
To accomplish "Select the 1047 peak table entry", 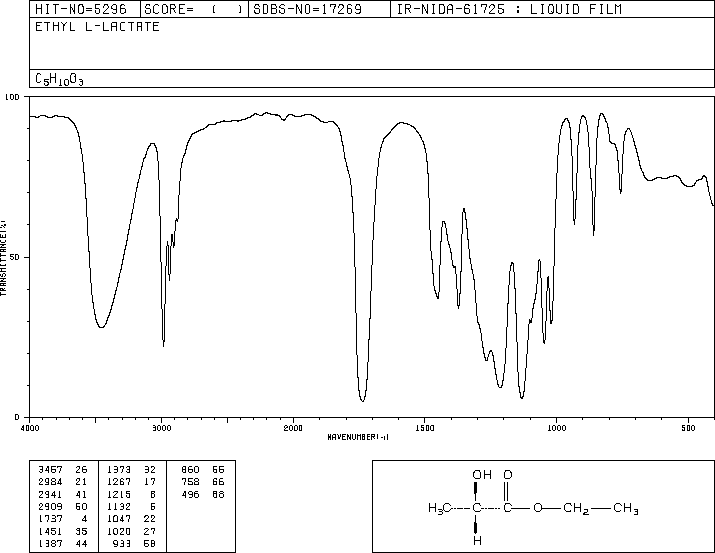I will pos(132,519).
